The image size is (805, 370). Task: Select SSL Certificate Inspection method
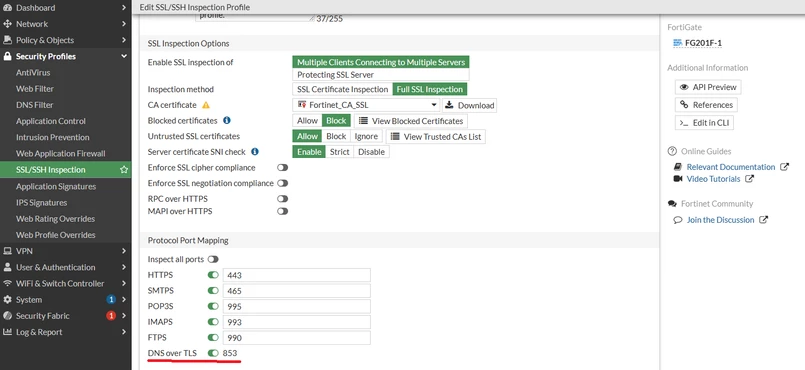pos(342,89)
